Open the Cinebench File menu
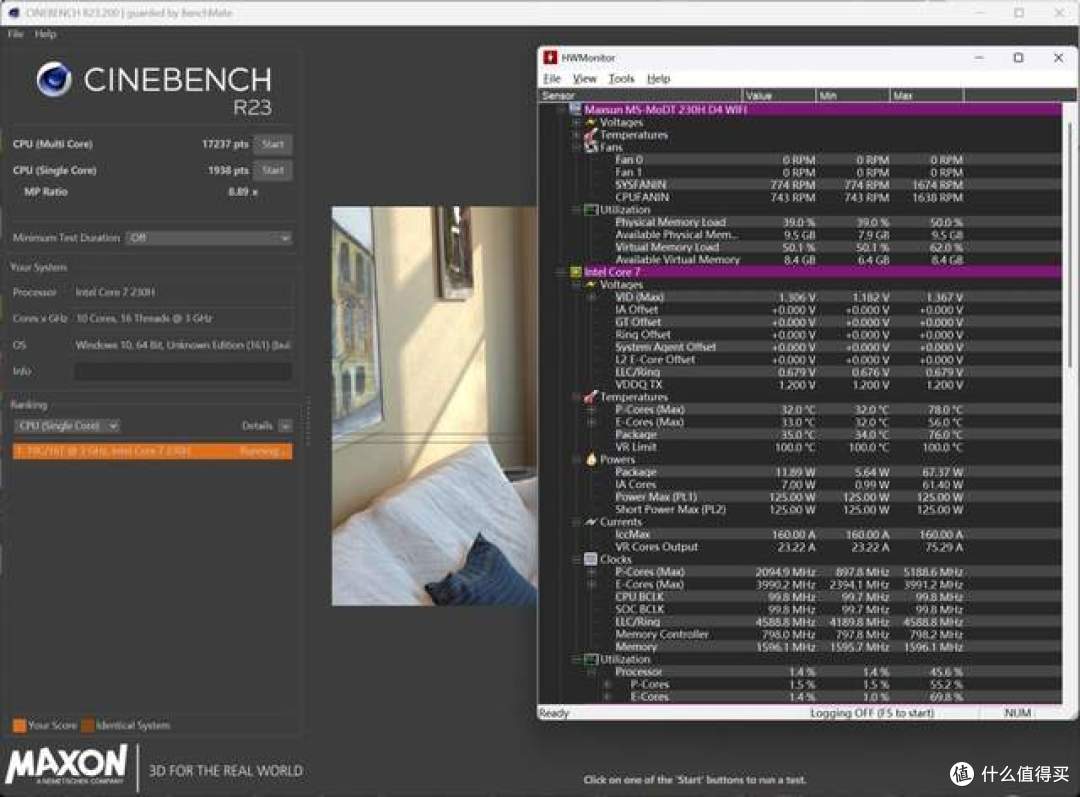The width and height of the screenshot is (1080, 797). 15,34
